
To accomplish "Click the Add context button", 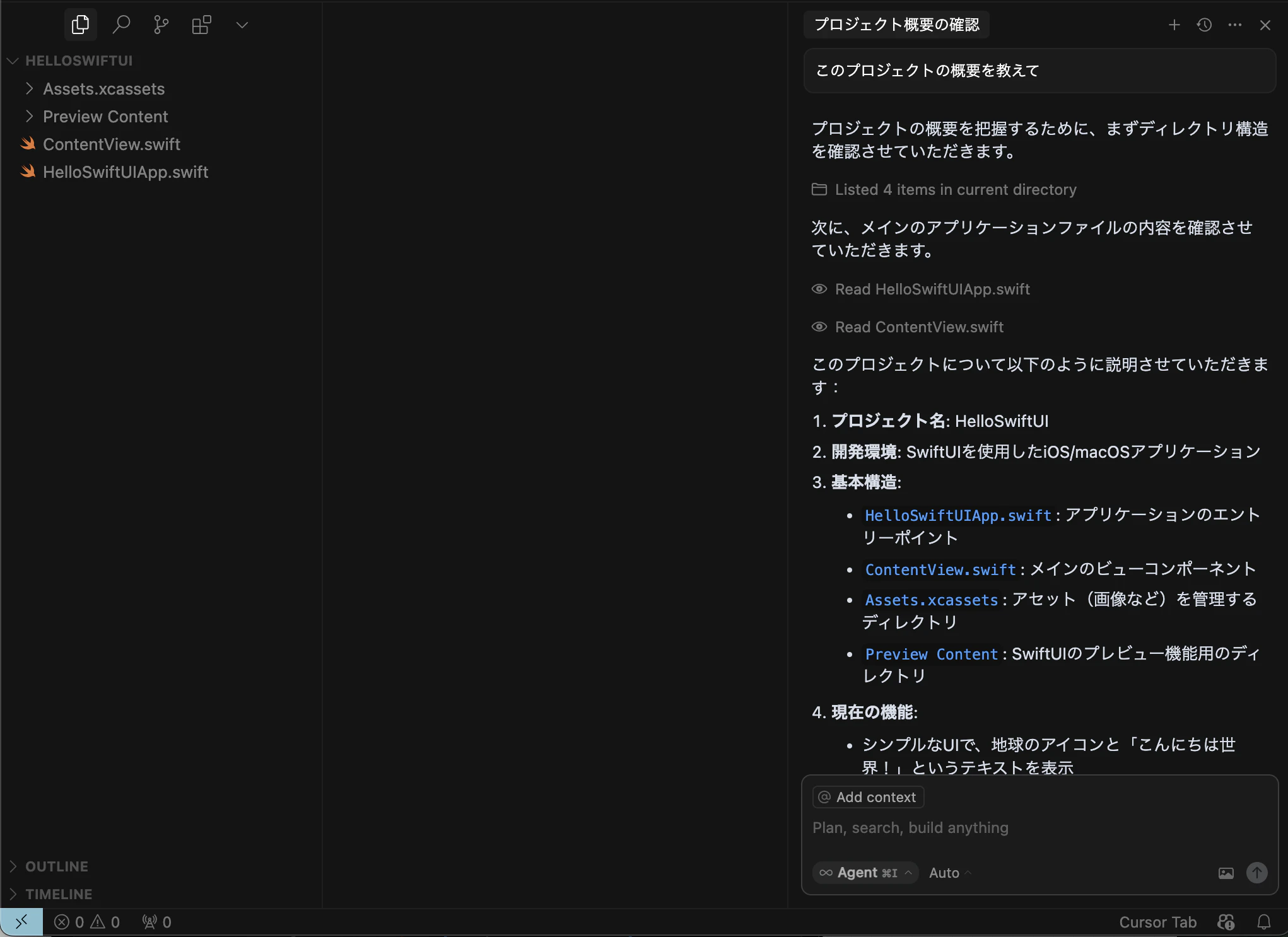I will tap(869, 797).
